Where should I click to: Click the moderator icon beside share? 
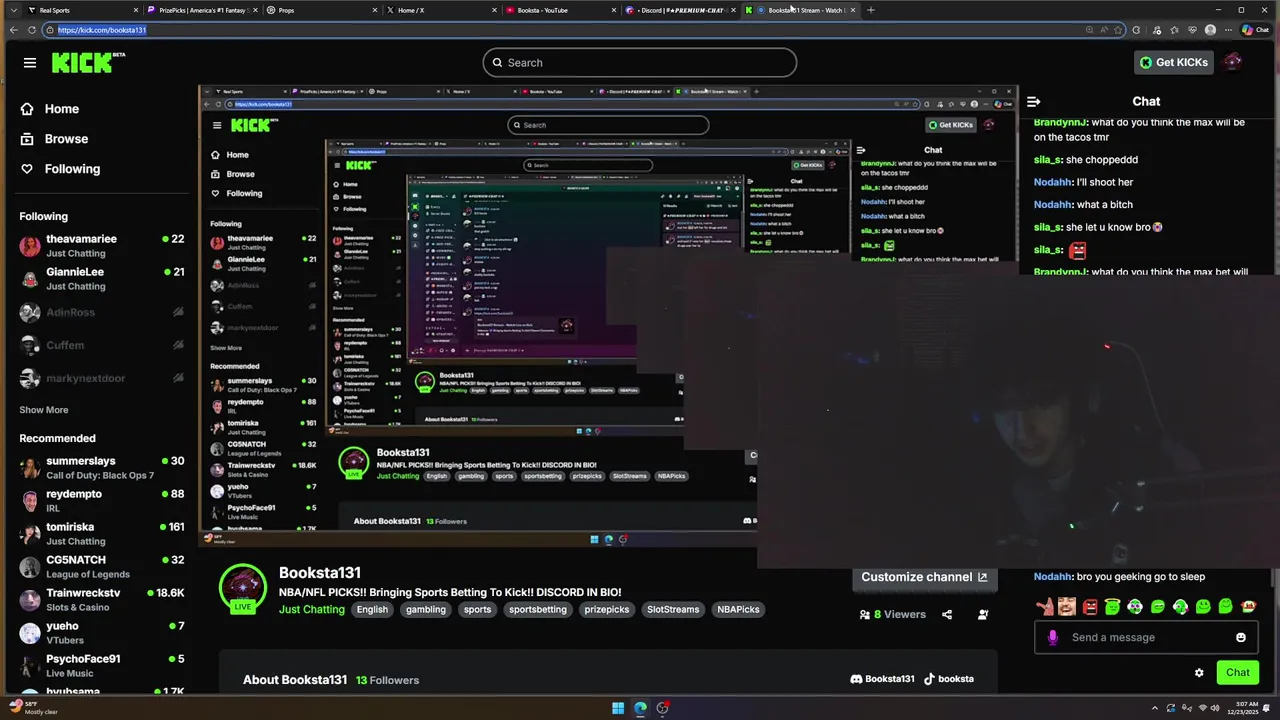click(x=983, y=614)
